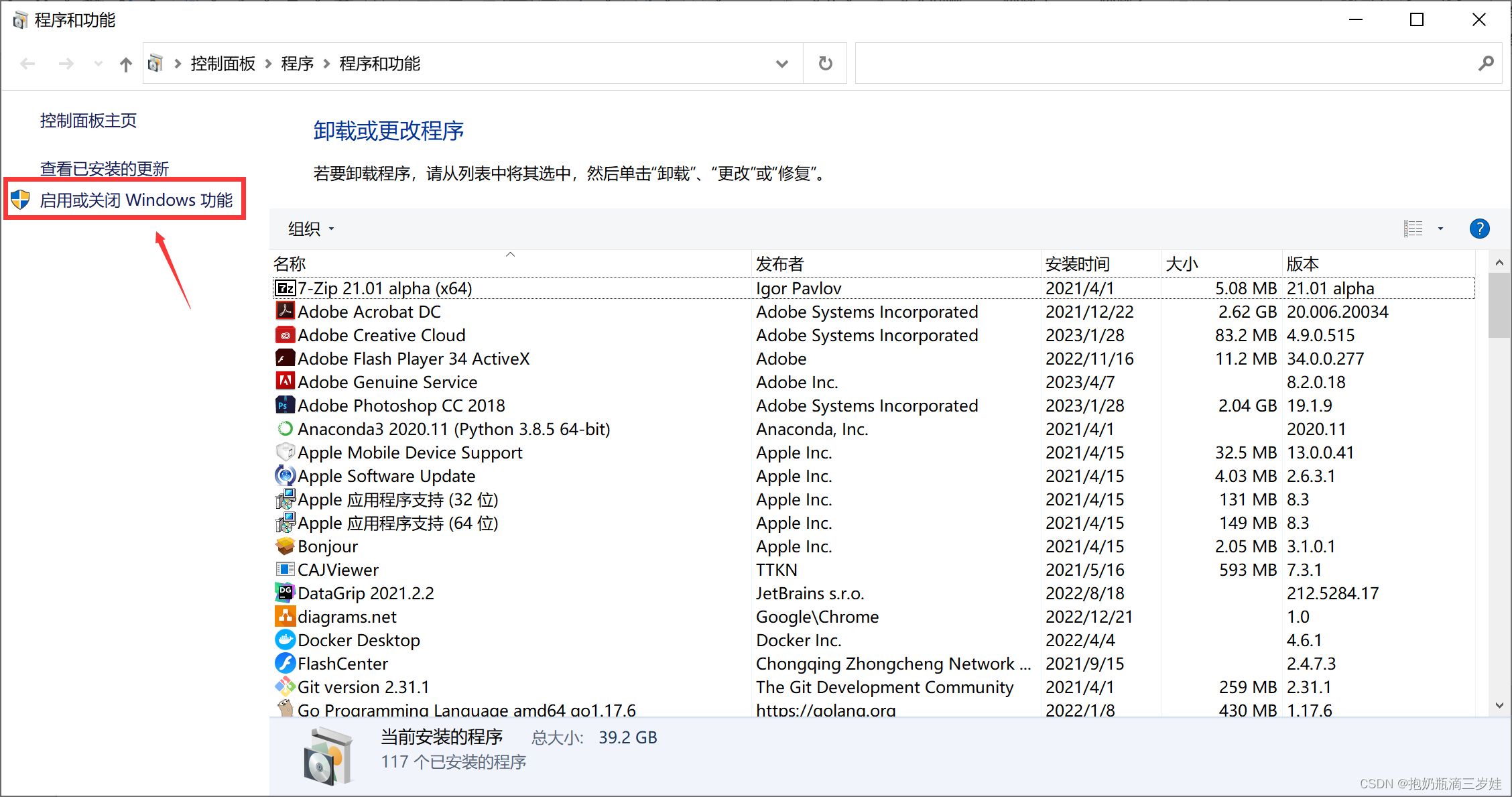Sort by the 版本 column header
Image resolution: width=1512 pixels, height=797 pixels.
pyautogui.click(x=1379, y=263)
